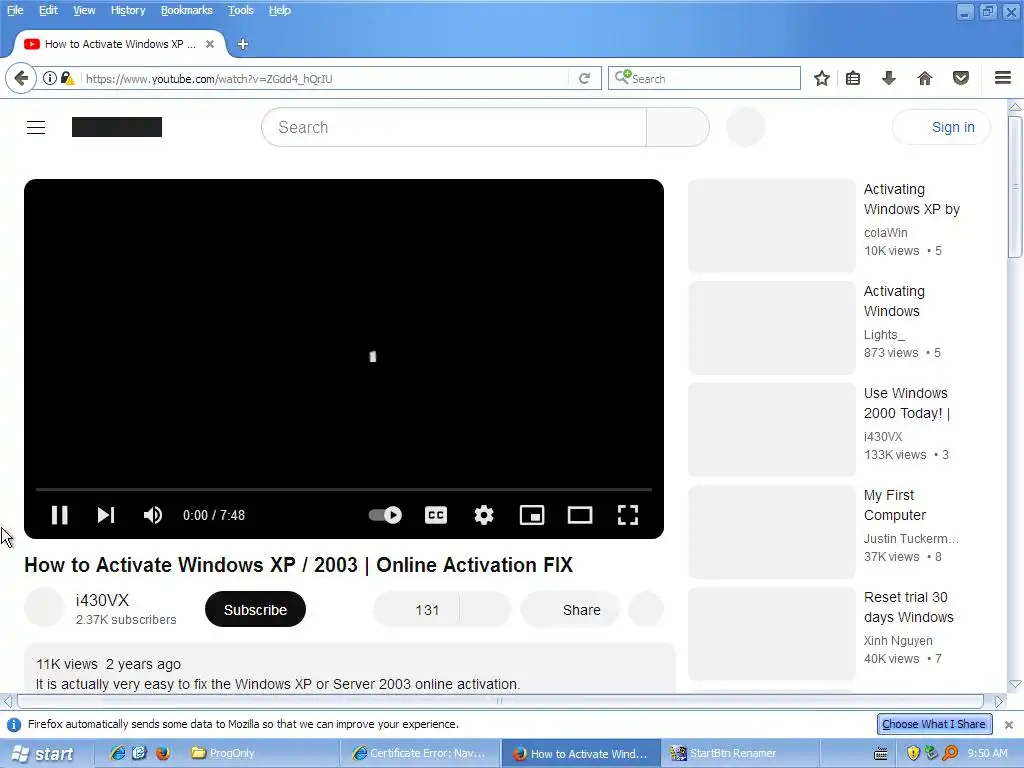Click the '11K views 2 years ago' text
This screenshot has height=768, width=1024.
[x=108, y=664]
